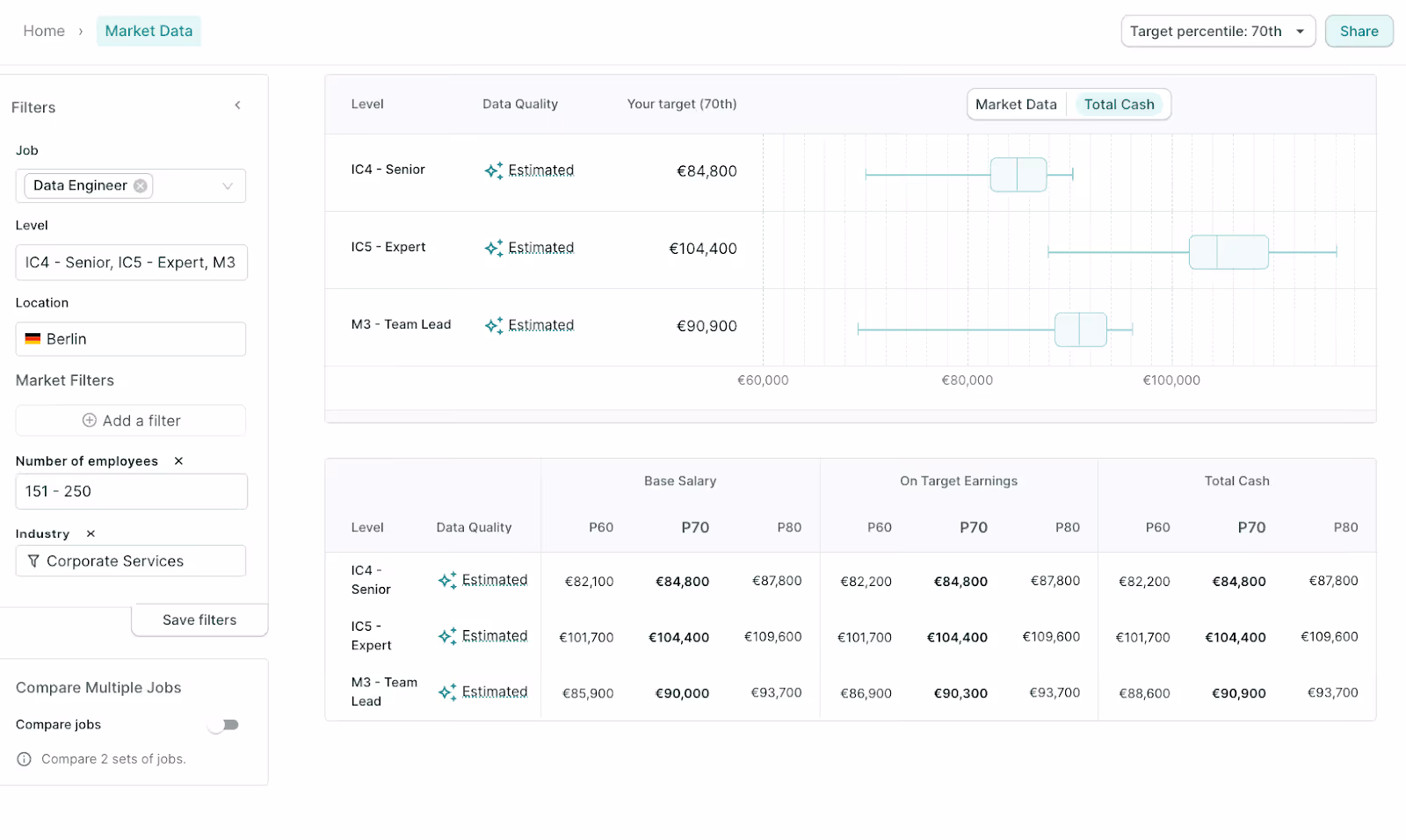Click the Estimated sparkle icon for IC4 - Senior
The width and height of the screenshot is (1406, 840).
click(494, 170)
